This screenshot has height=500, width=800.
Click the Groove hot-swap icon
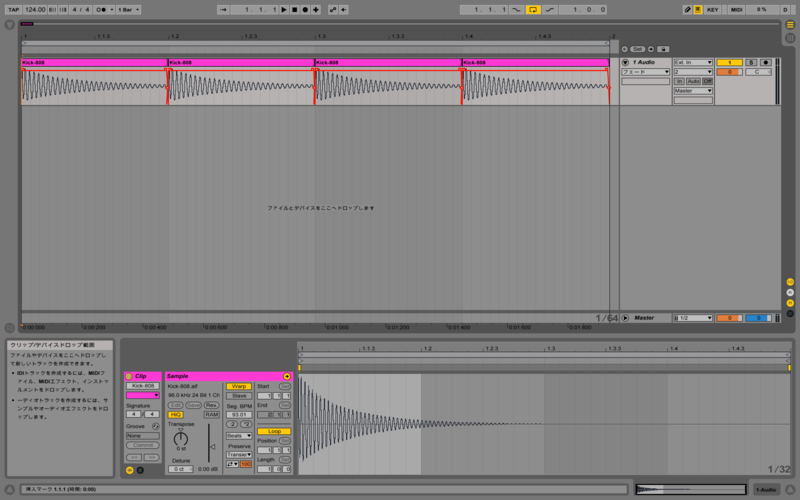click(156, 426)
